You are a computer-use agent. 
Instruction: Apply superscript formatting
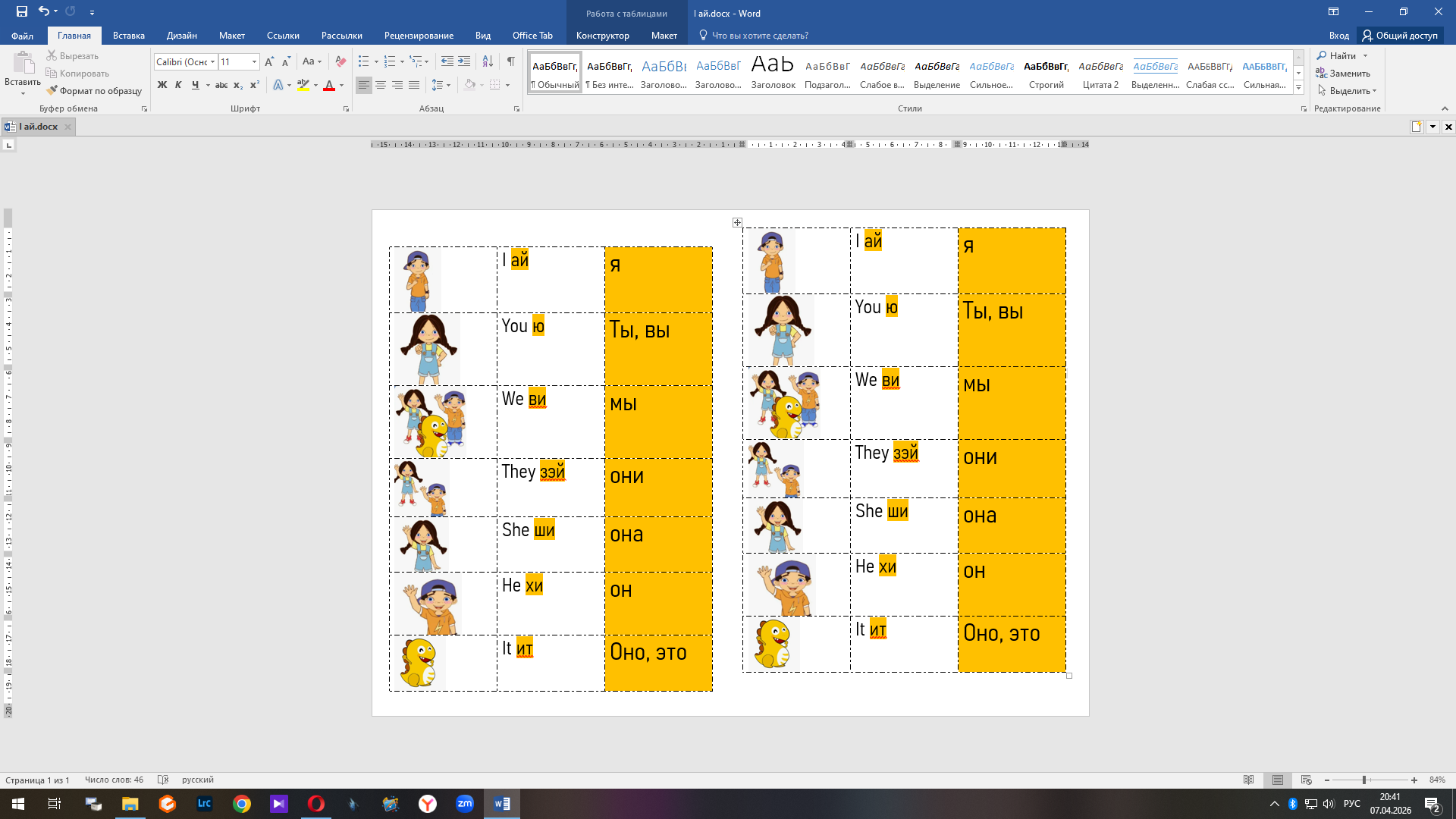(x=255, y=86)
